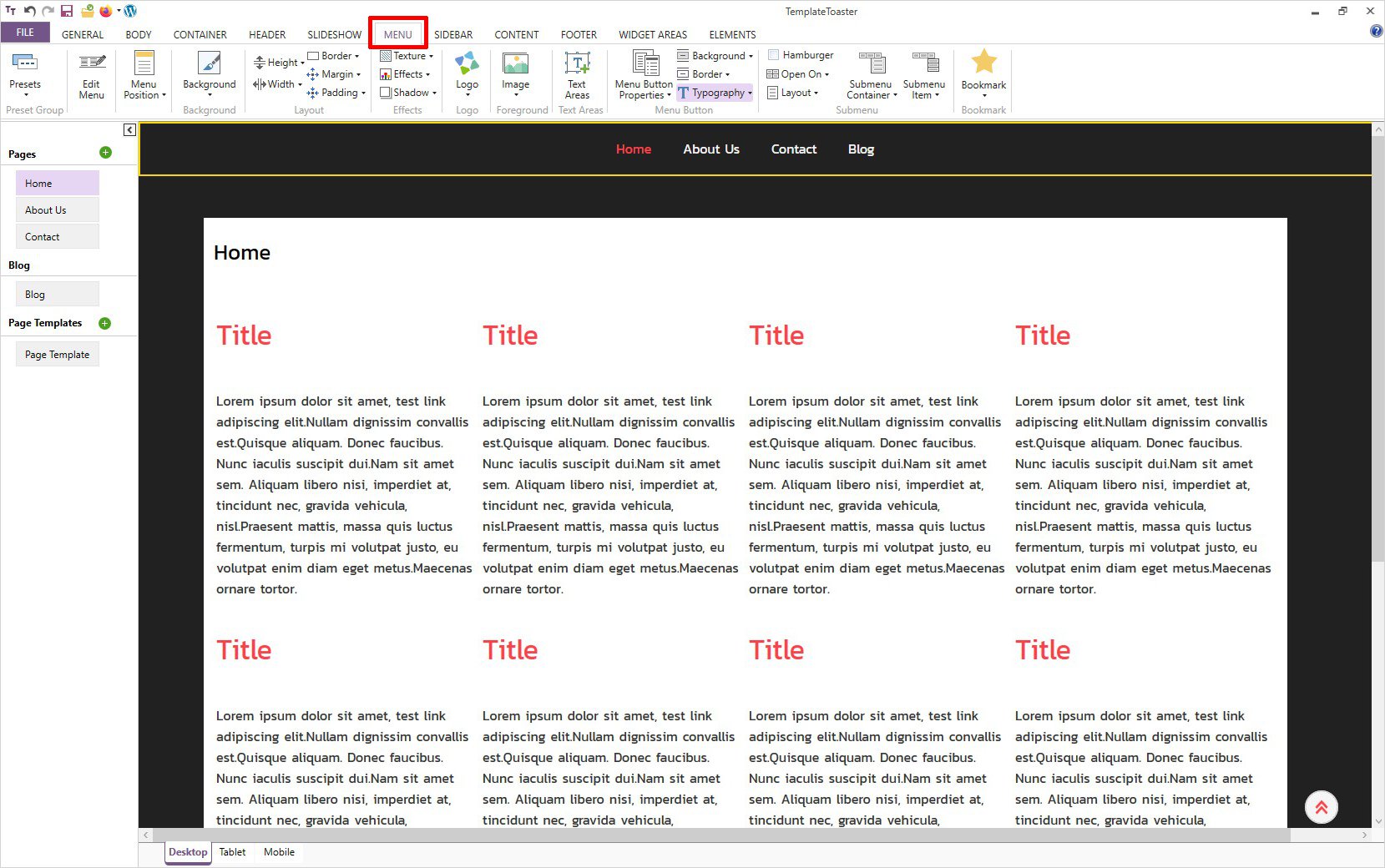Add a new page with green plus
The height and width of the screenshot is (868, 1385).
tap(105, 153)
